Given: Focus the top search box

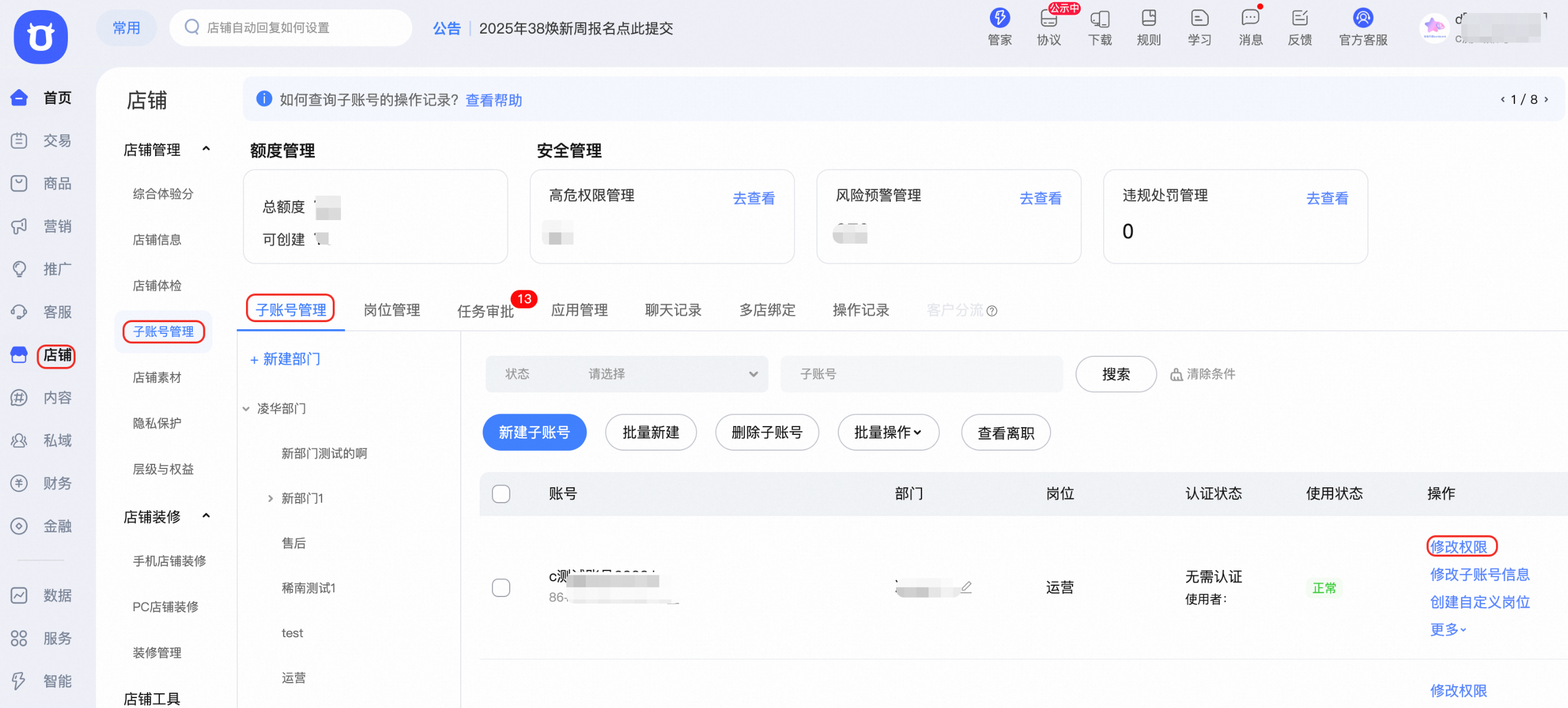Looking at the screenshot, I should click(x=291, y=27).
